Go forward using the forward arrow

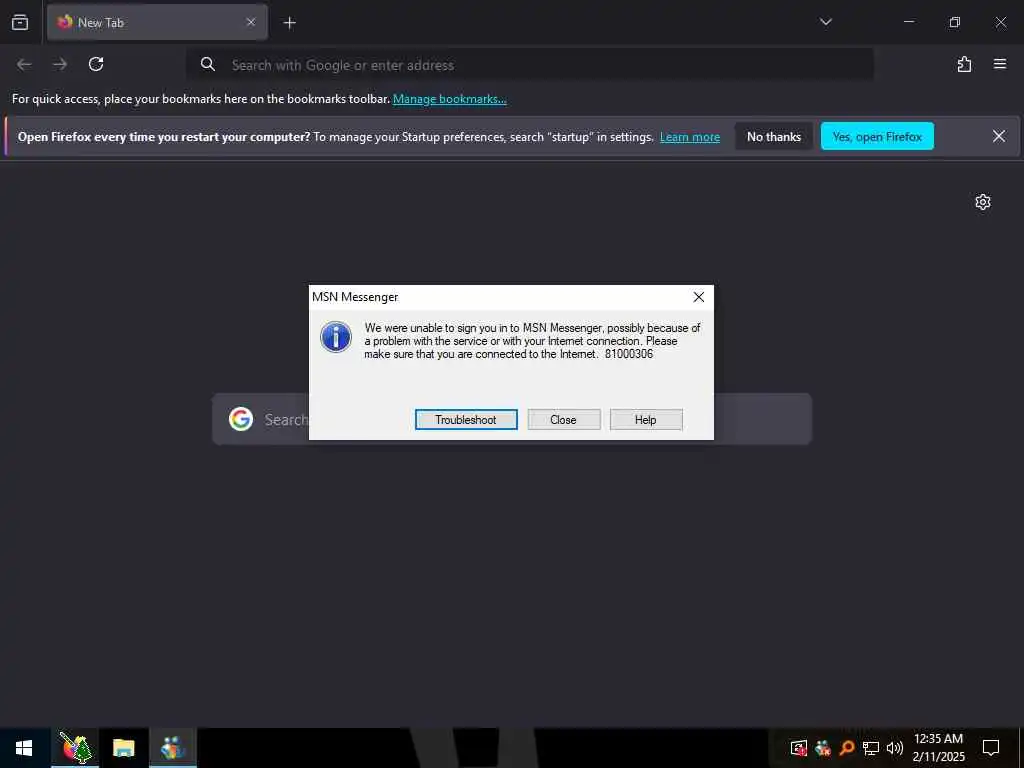click(60, 64)
